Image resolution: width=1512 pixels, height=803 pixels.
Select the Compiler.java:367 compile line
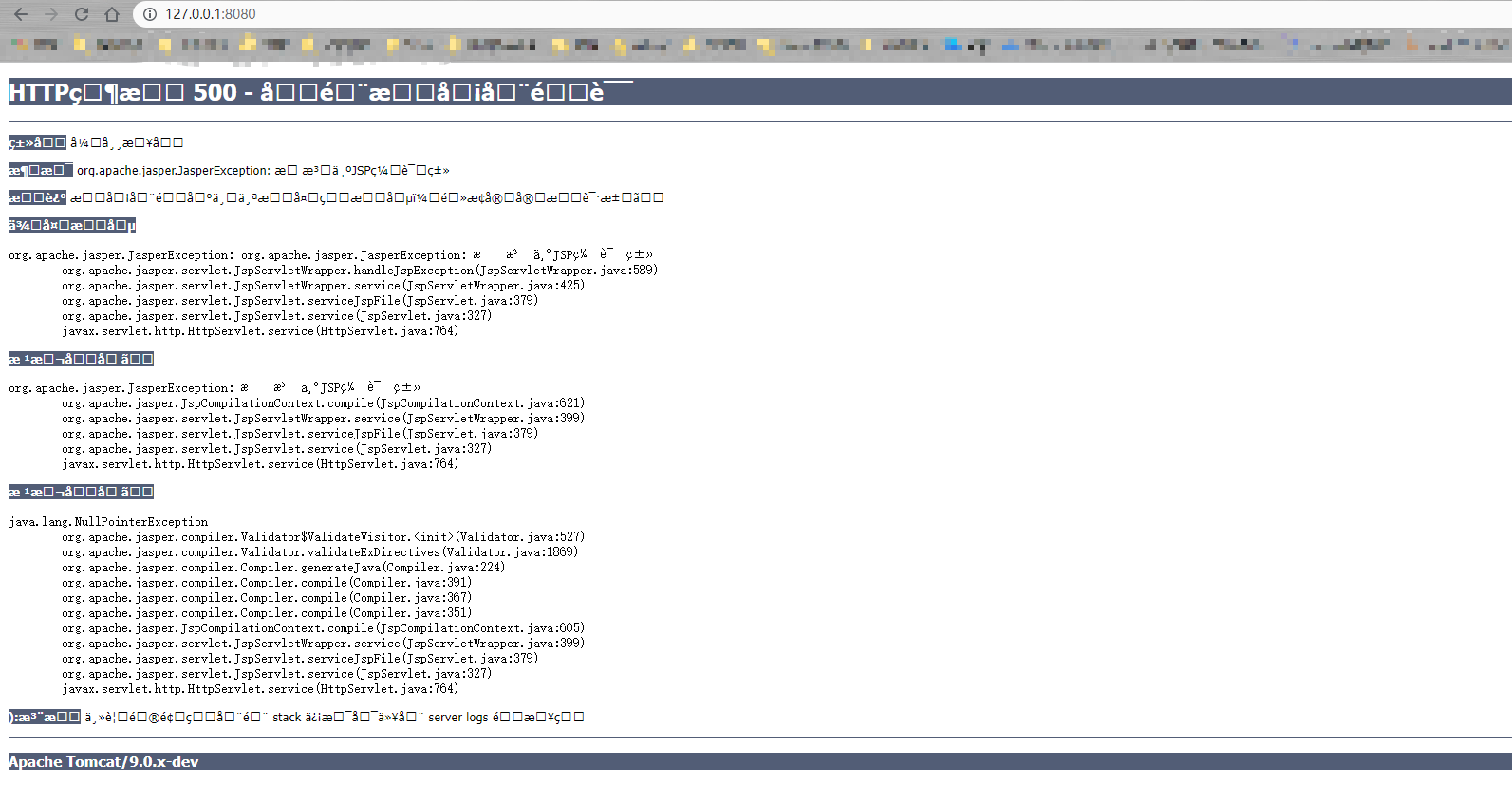click(x=267, y=598)
